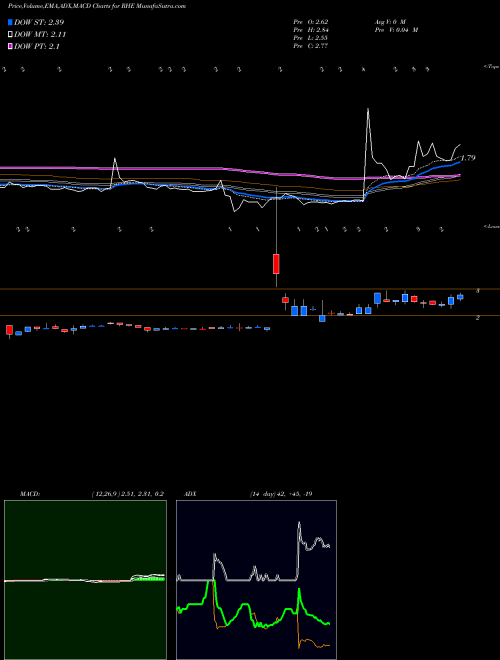
Task: Click the blue DOW ST legend swatch
Action: click(11, 22)
